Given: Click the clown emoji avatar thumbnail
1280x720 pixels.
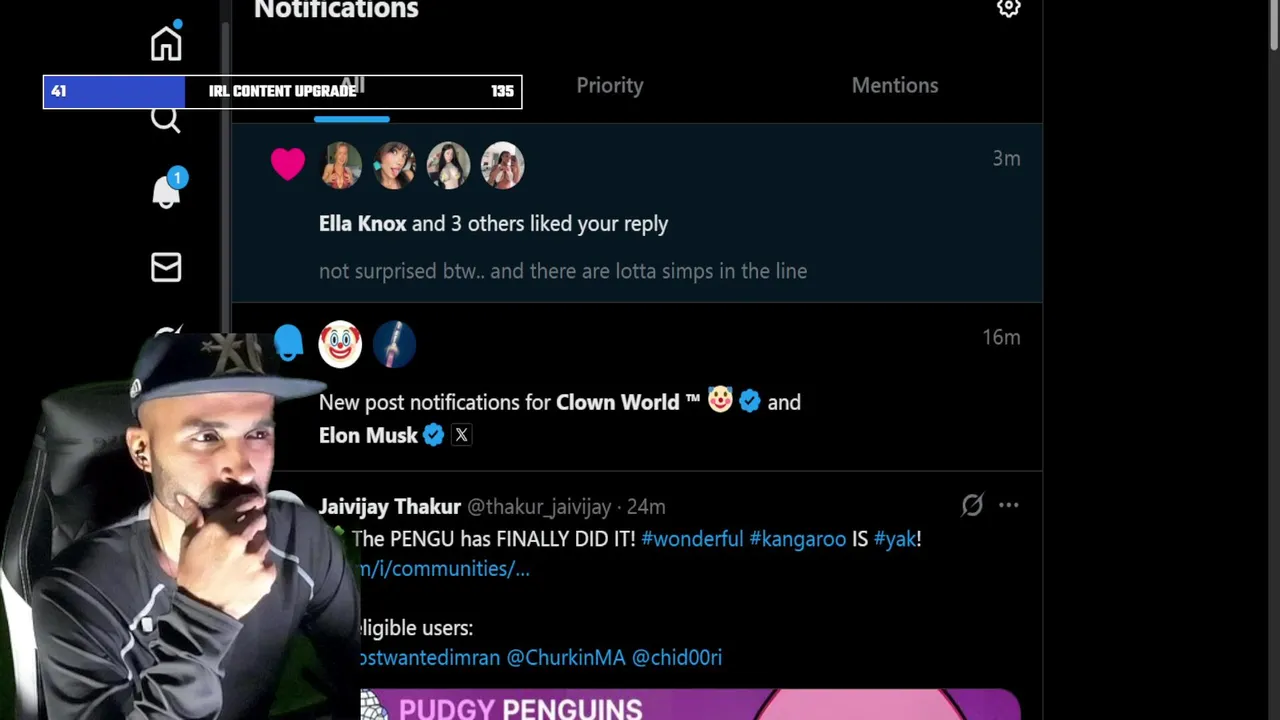Looking at the screenshot, I should pos(340,344).
